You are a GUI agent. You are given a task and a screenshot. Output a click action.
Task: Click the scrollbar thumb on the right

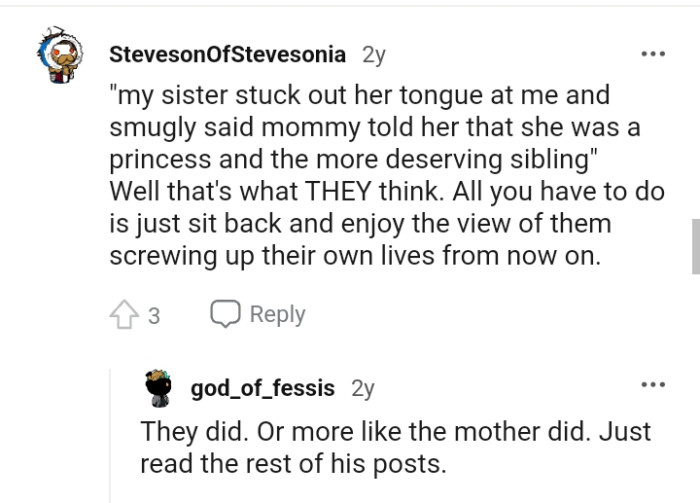tap(695, 247)
